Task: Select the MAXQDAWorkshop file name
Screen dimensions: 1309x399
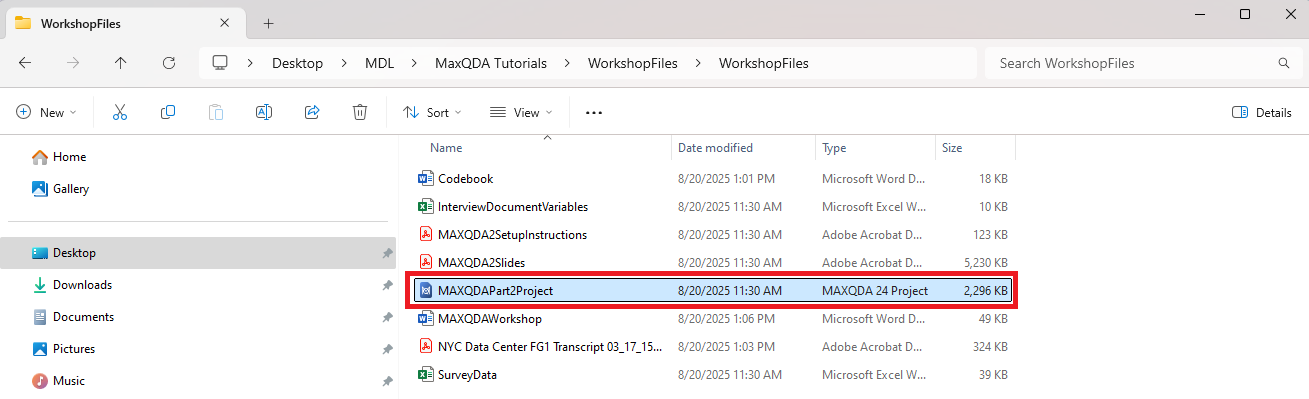Action: pos(490,319)
